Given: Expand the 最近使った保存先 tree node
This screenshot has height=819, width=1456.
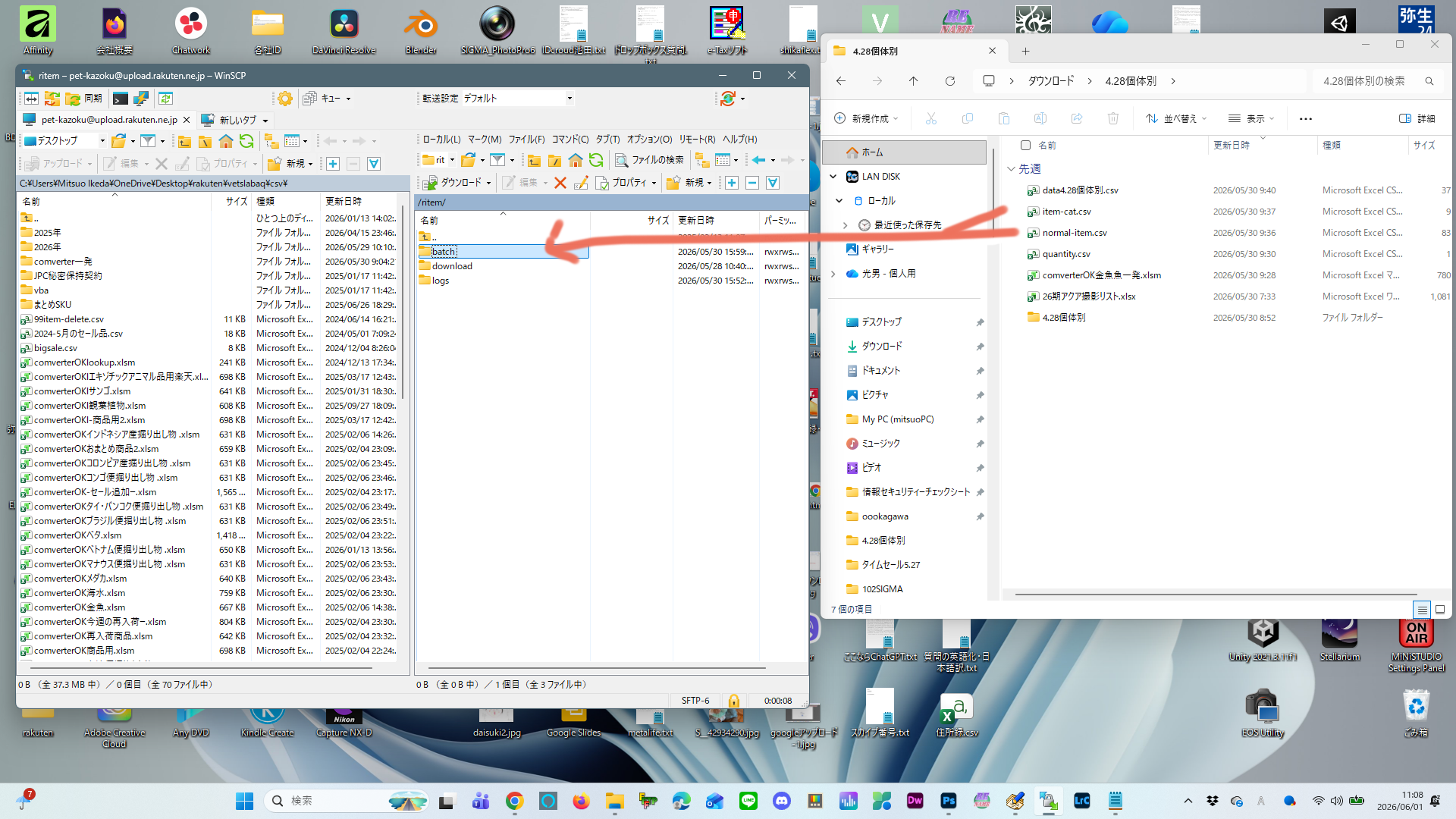Looking at the screenshot, I should tap(846, 225).
